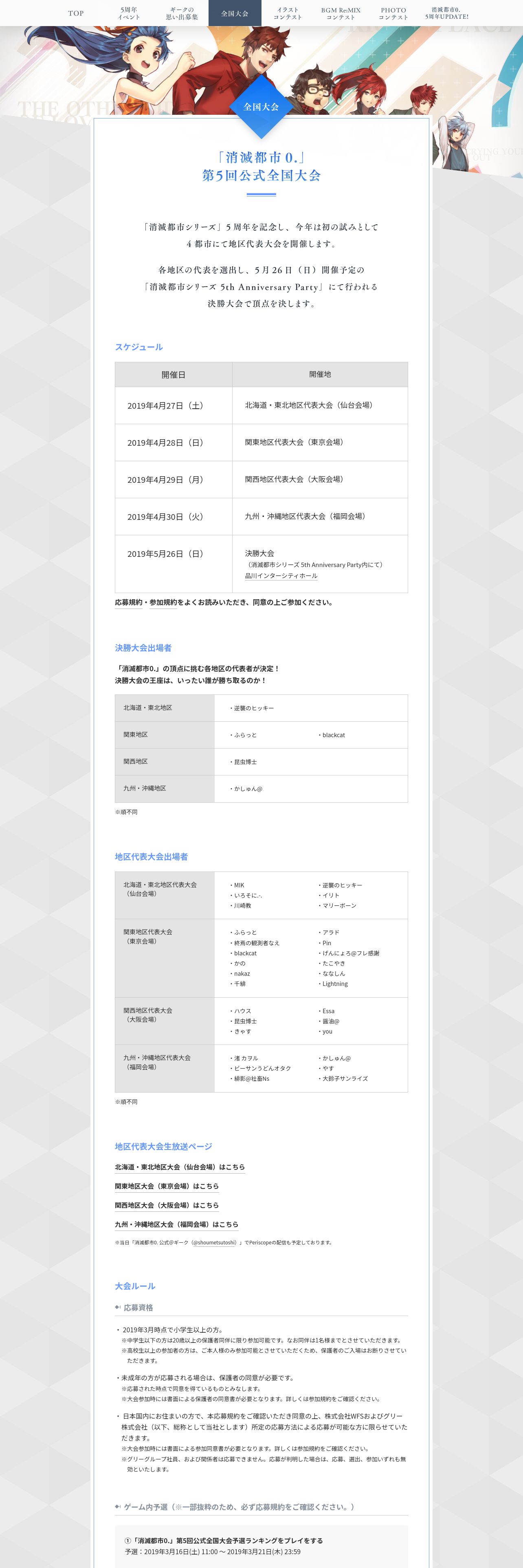The height and width of the screenshot is (1568, 523).
Task: Open the 品川インターシティホール link
Action: (x=281, y=576)
